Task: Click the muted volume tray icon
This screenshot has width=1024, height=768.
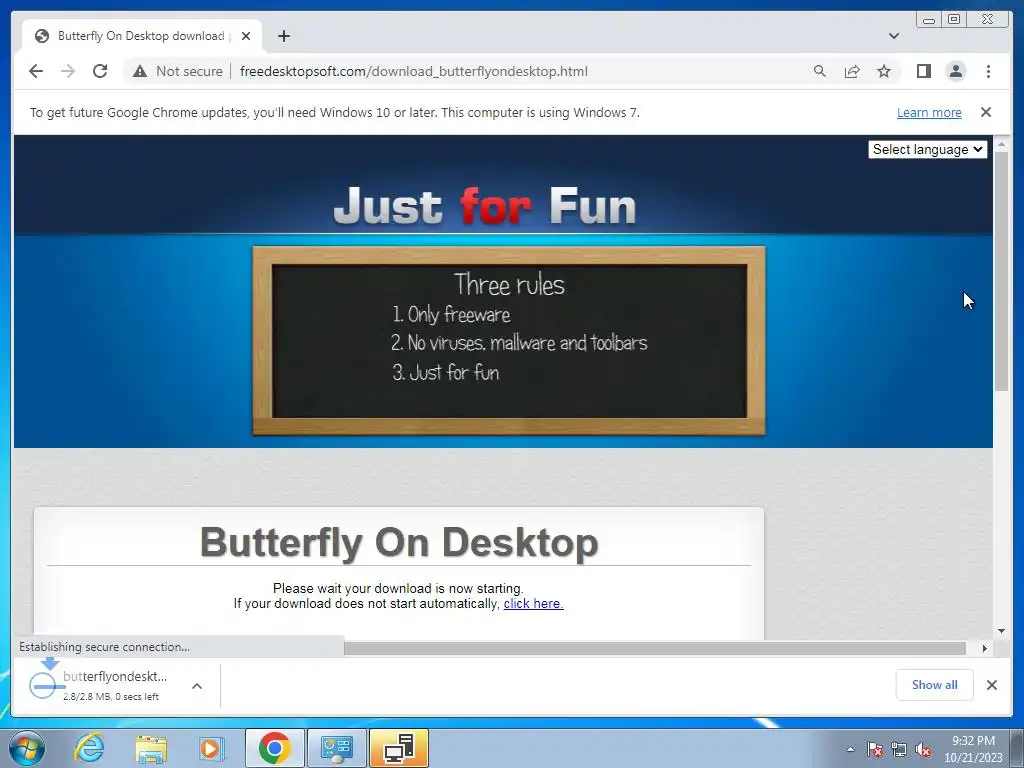Action: tap(923, 749)
